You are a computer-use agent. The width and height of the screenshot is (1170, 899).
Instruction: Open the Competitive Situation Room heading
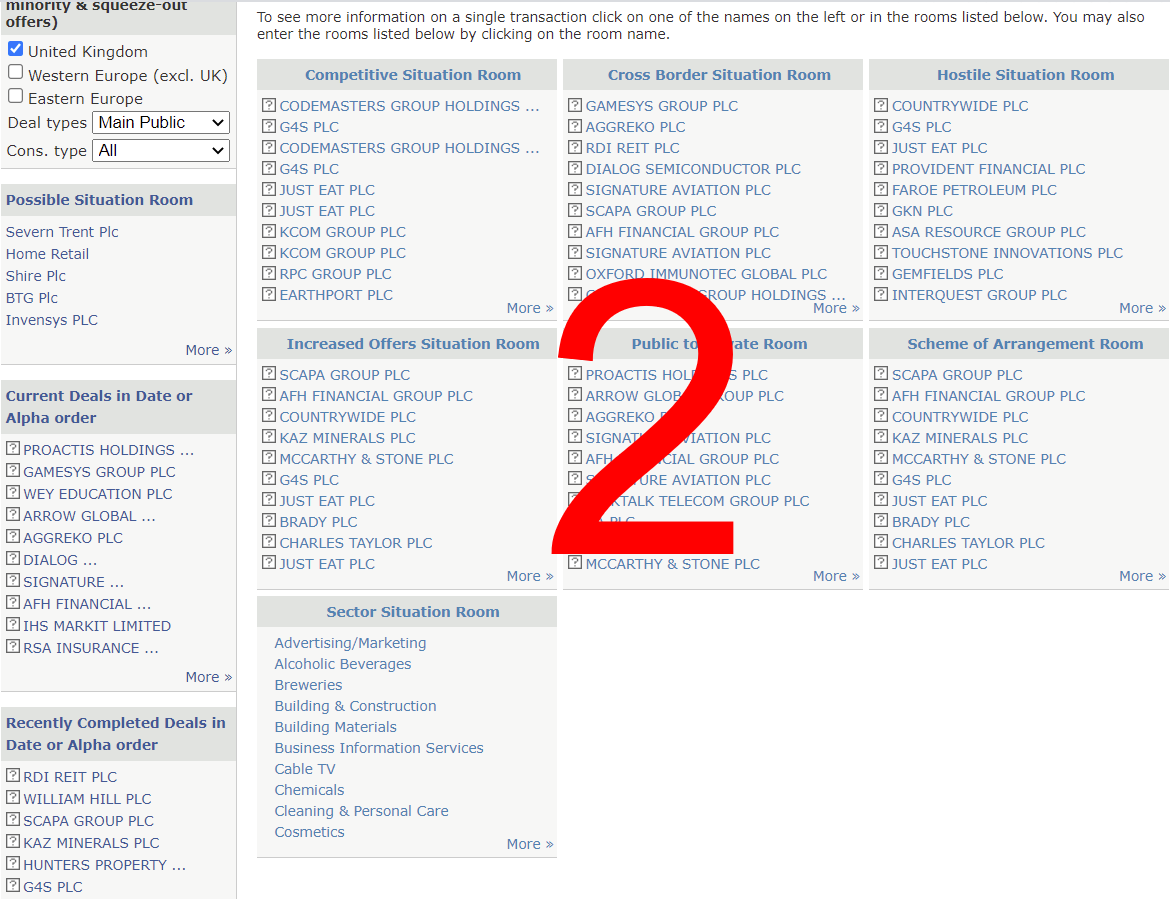(413, 75)
